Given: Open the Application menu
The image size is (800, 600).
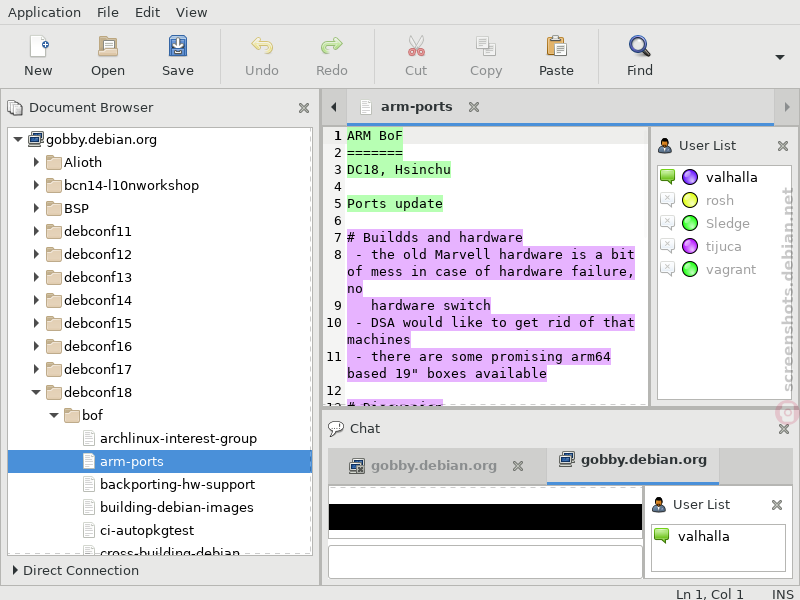Looking at the screenshot, I should [x=44, y=12].
